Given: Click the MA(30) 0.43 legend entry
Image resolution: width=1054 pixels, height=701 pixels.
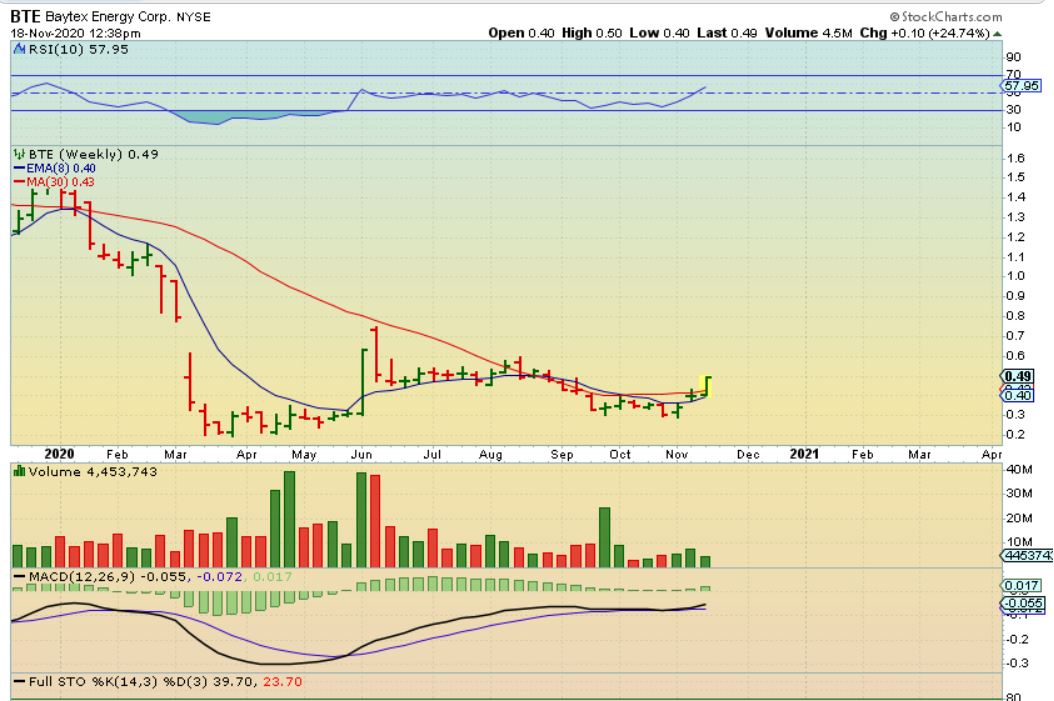Looking at the screenshot, I should click(x=54, y=181).
